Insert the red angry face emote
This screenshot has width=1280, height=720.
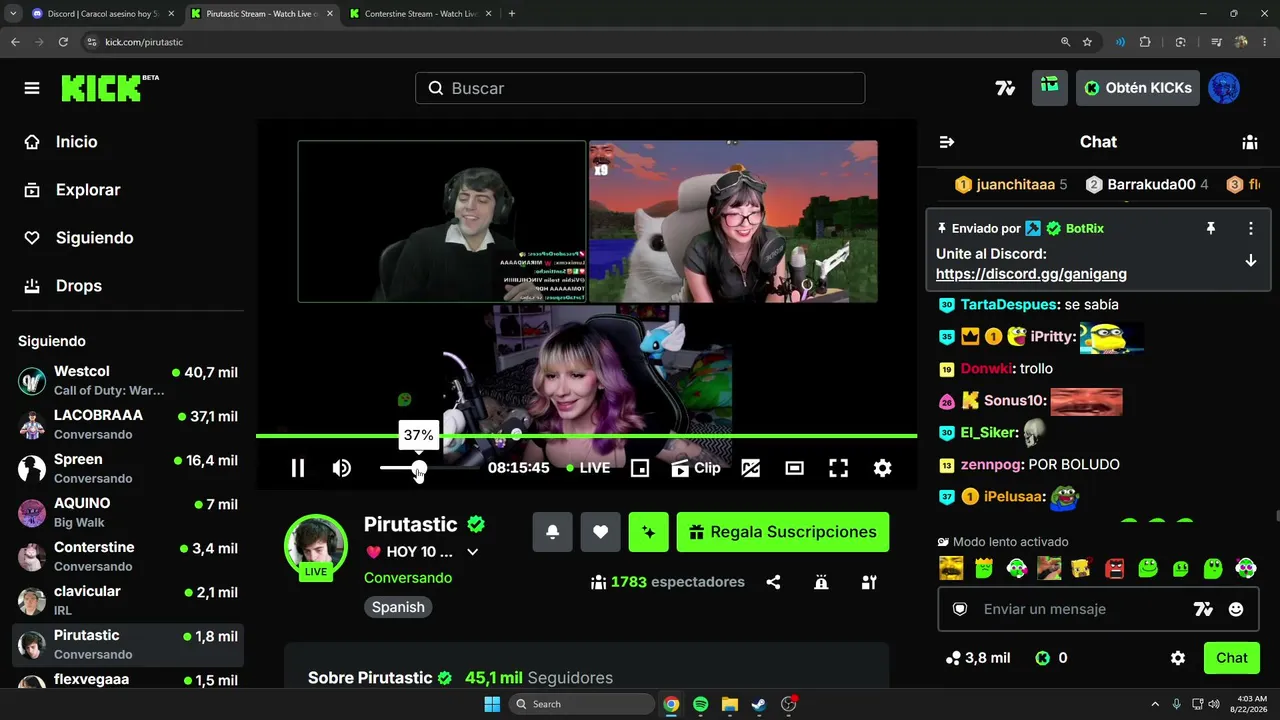coord(1115,568)
